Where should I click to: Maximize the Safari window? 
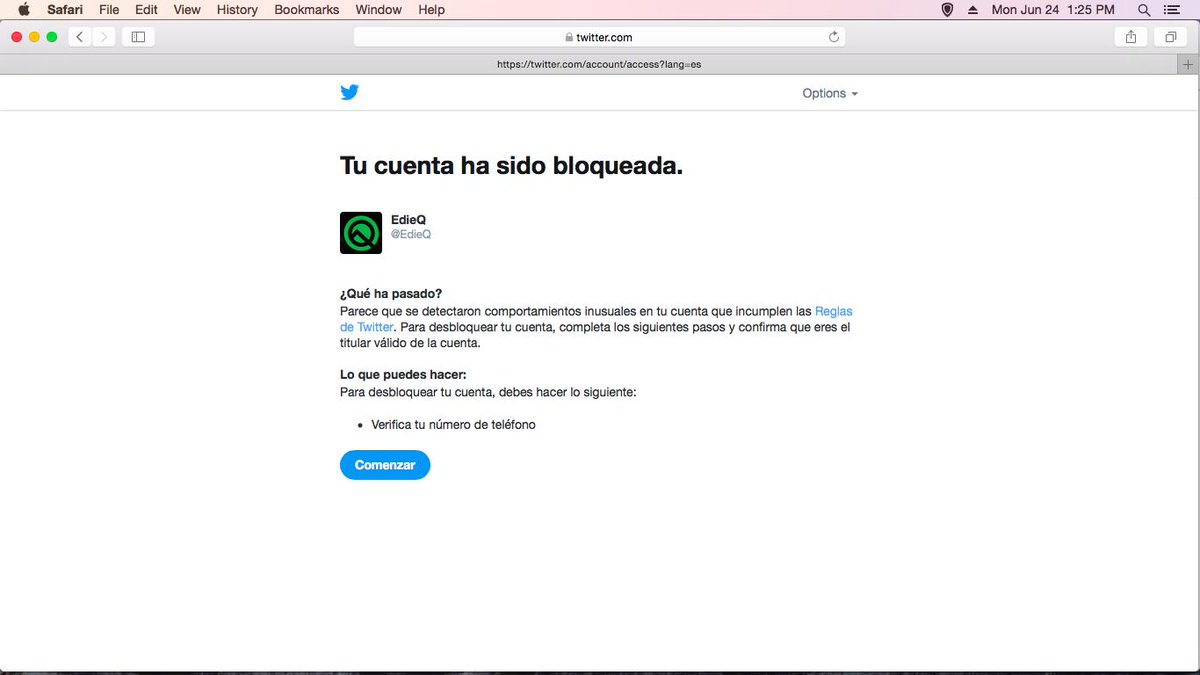coord(52,37)
